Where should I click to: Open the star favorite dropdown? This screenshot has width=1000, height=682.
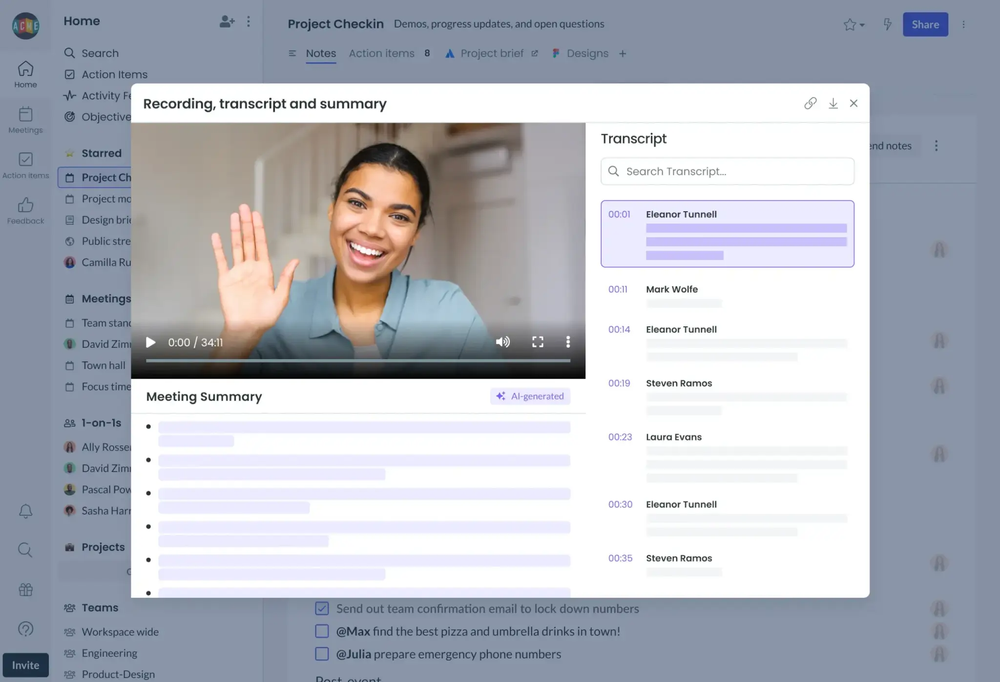pos(854,25)
